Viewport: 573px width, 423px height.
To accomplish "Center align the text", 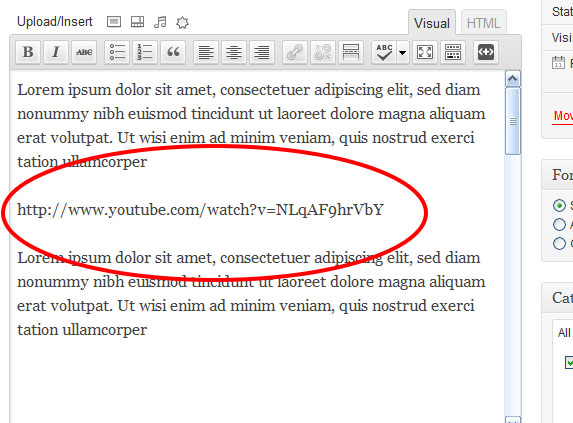I will 234,52.
